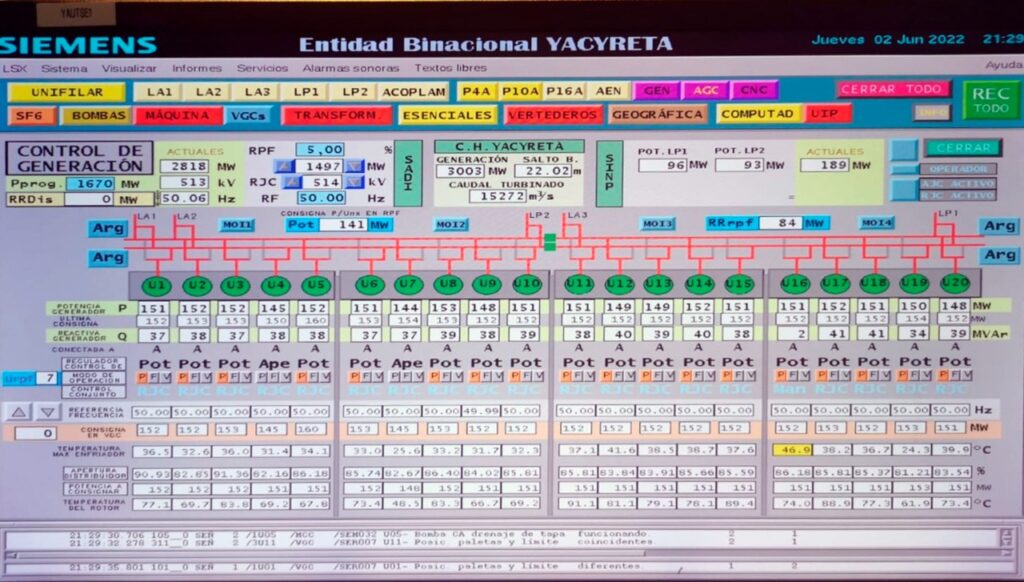This screenshot has width=1024, height=582.
Task: Select generator unit U9 circle
Action: (x=487, y=285)
